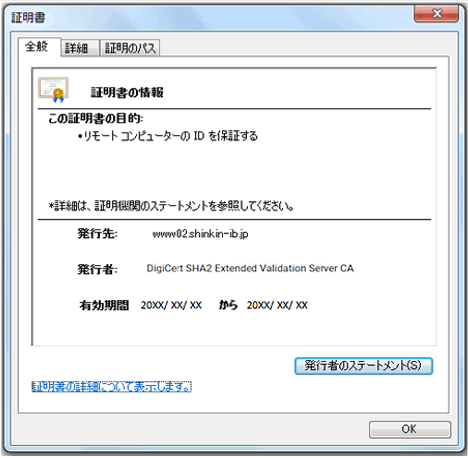Select the 証明のパス tab

130,48
